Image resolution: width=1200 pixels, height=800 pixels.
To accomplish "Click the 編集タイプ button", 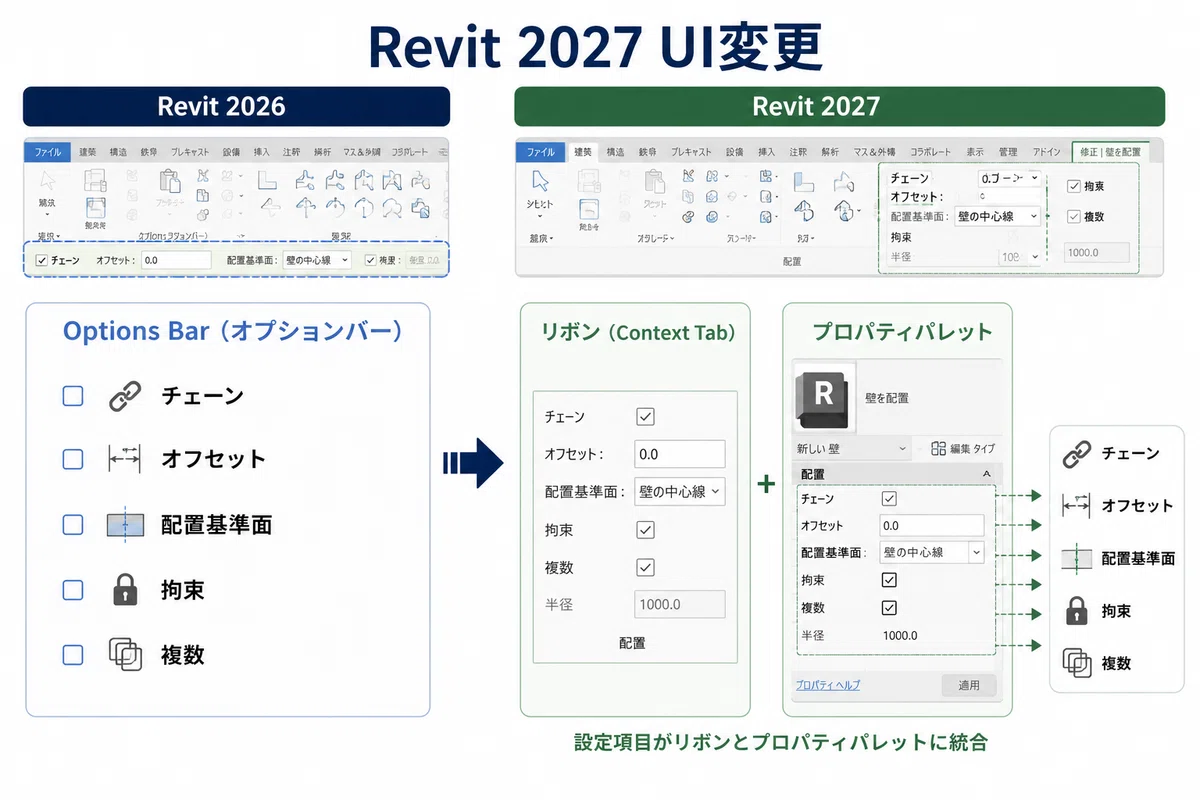I will (x=963, y=449).
